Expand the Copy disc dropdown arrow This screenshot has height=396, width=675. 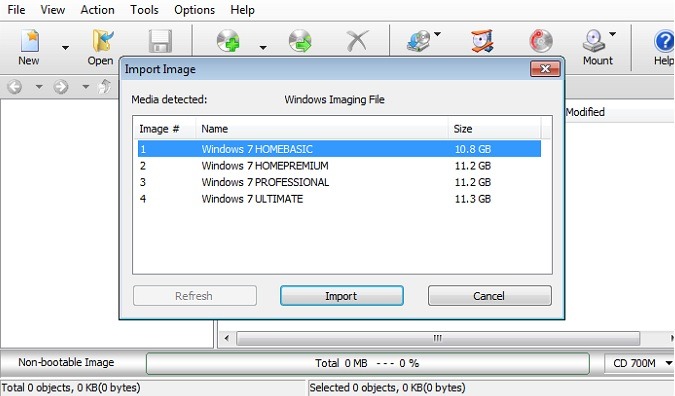(x=437, y=34)
